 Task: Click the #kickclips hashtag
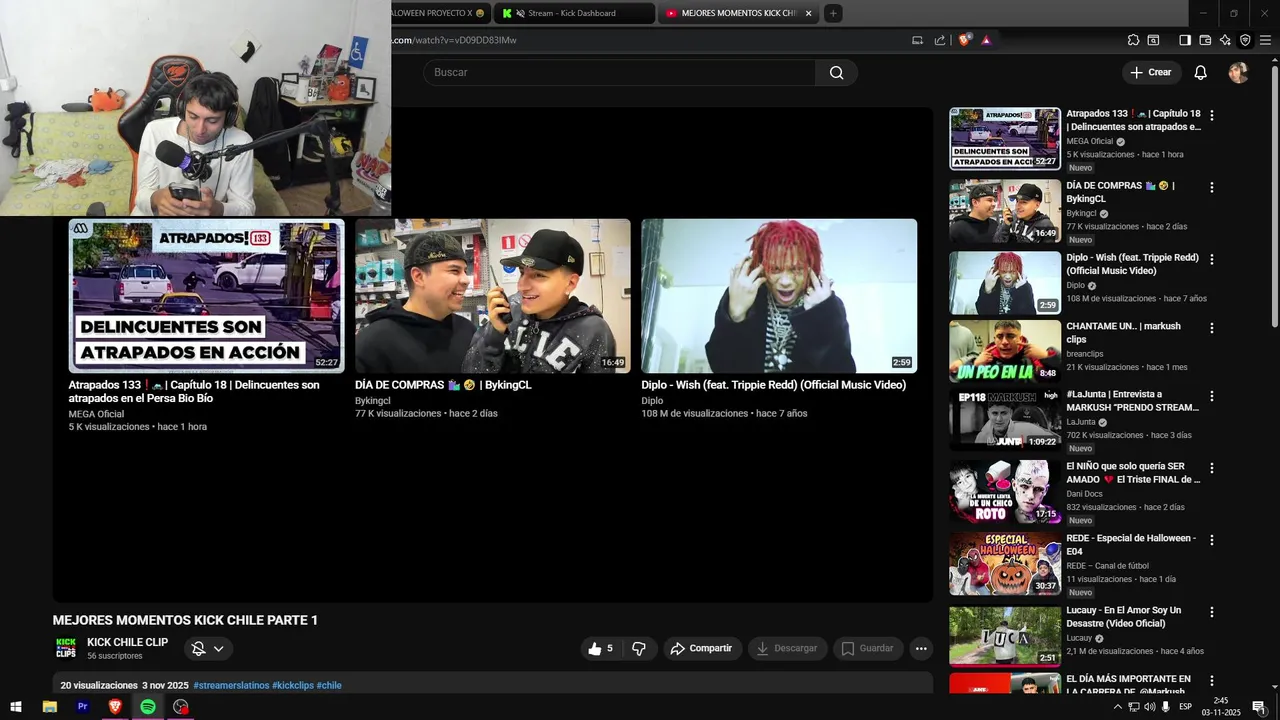pyautogui.click(x=293, y=686)
